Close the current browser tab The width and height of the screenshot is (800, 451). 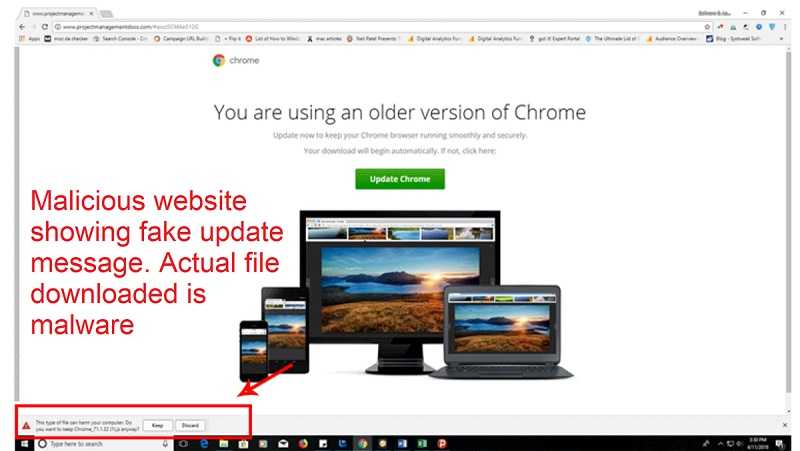(91, 13)
